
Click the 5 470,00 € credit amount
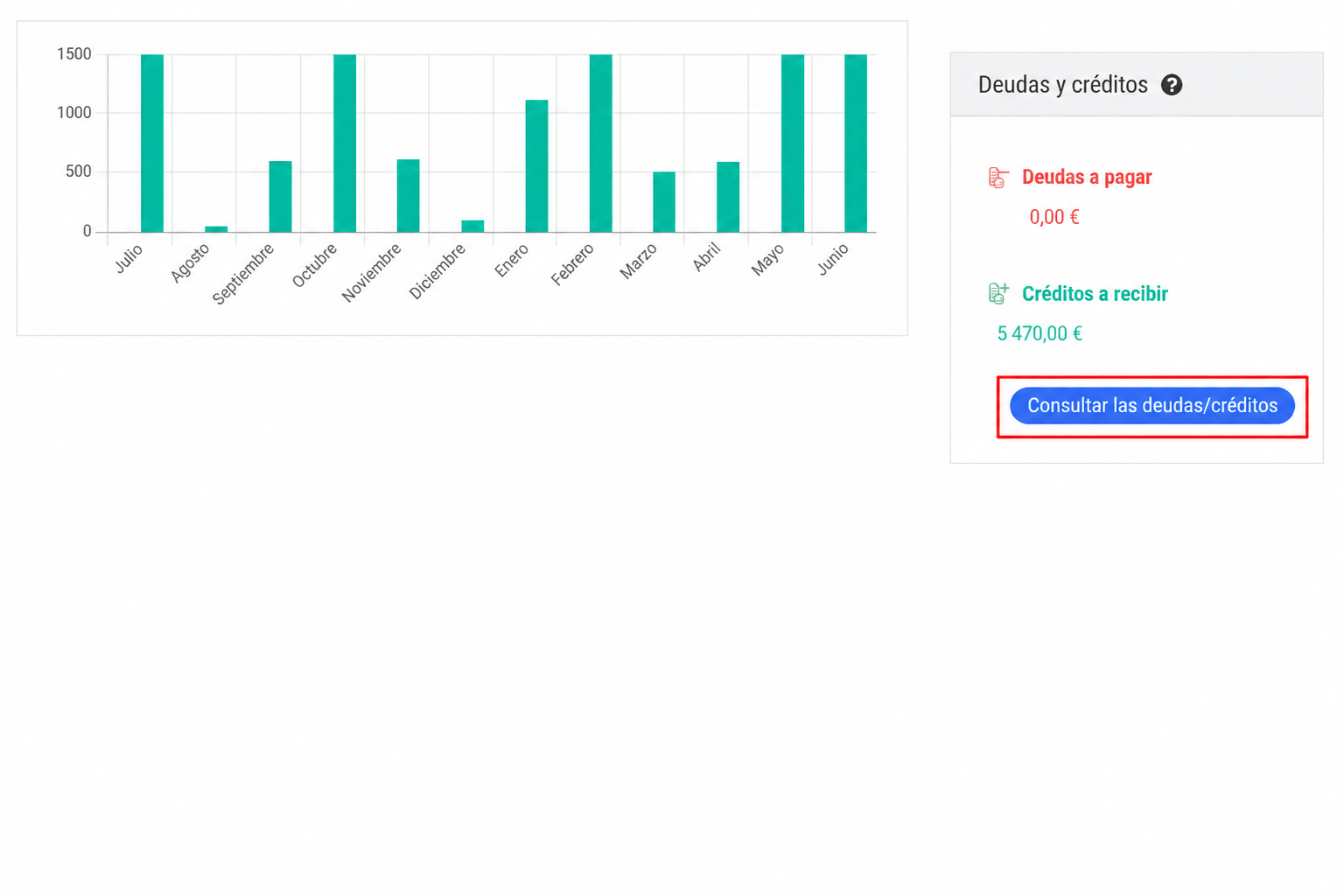click(x=1039, y=333)
